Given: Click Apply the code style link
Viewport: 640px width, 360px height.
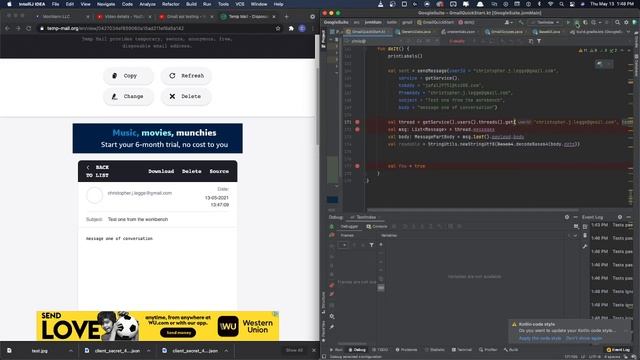Looking at the screenshot, I should pyautogui.click(x=540, y=338).
